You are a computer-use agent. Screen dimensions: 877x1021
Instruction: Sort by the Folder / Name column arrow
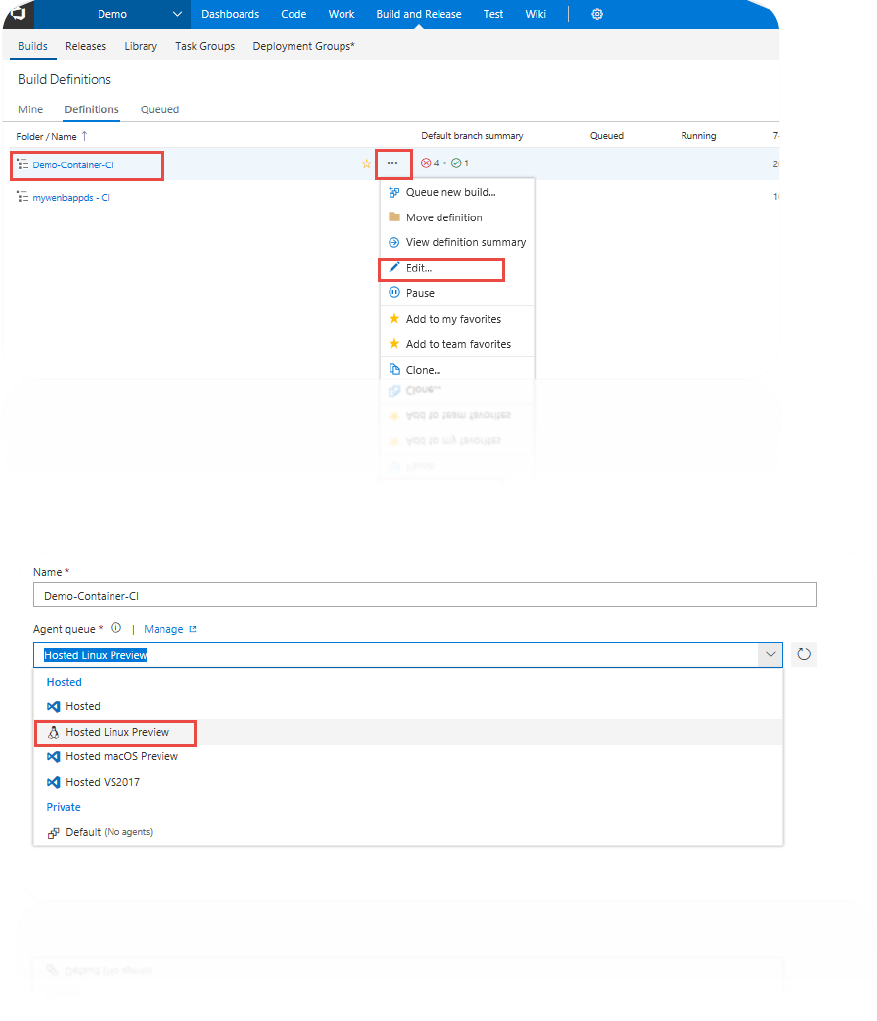(x=84, y=136)
